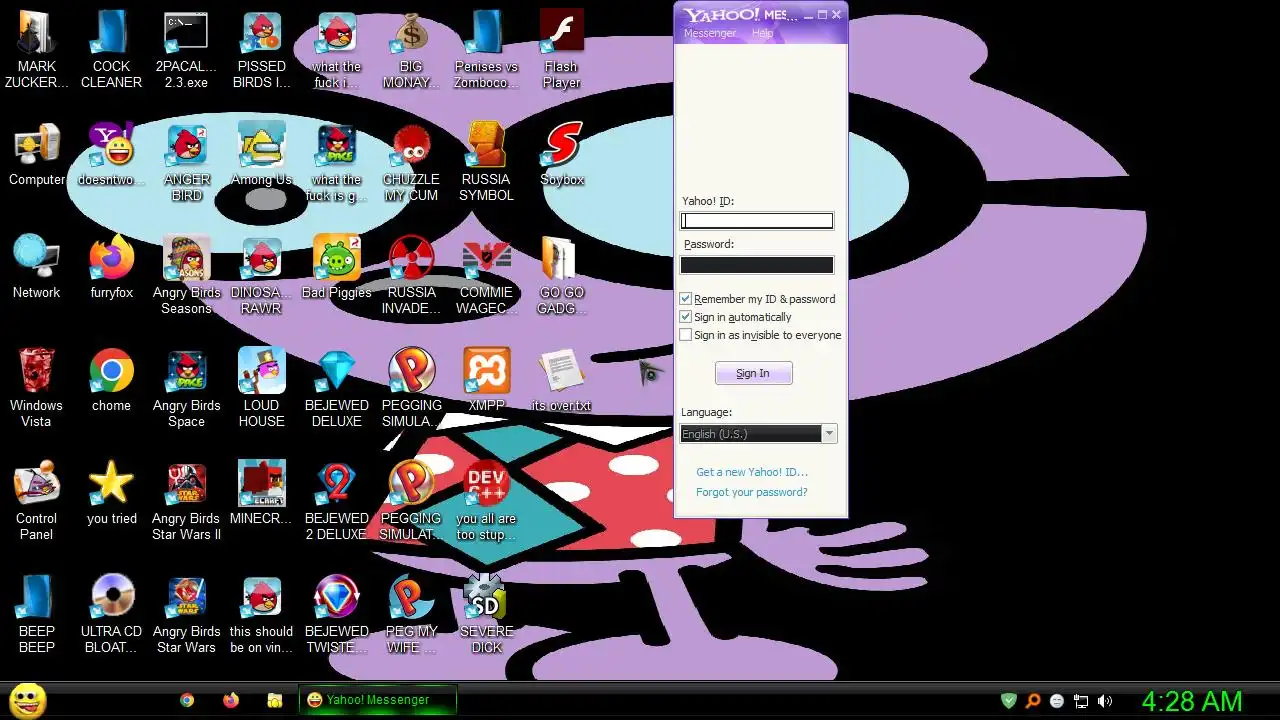Open the network tray icon
The image size is (1280, 720).
click(1081, 701)
